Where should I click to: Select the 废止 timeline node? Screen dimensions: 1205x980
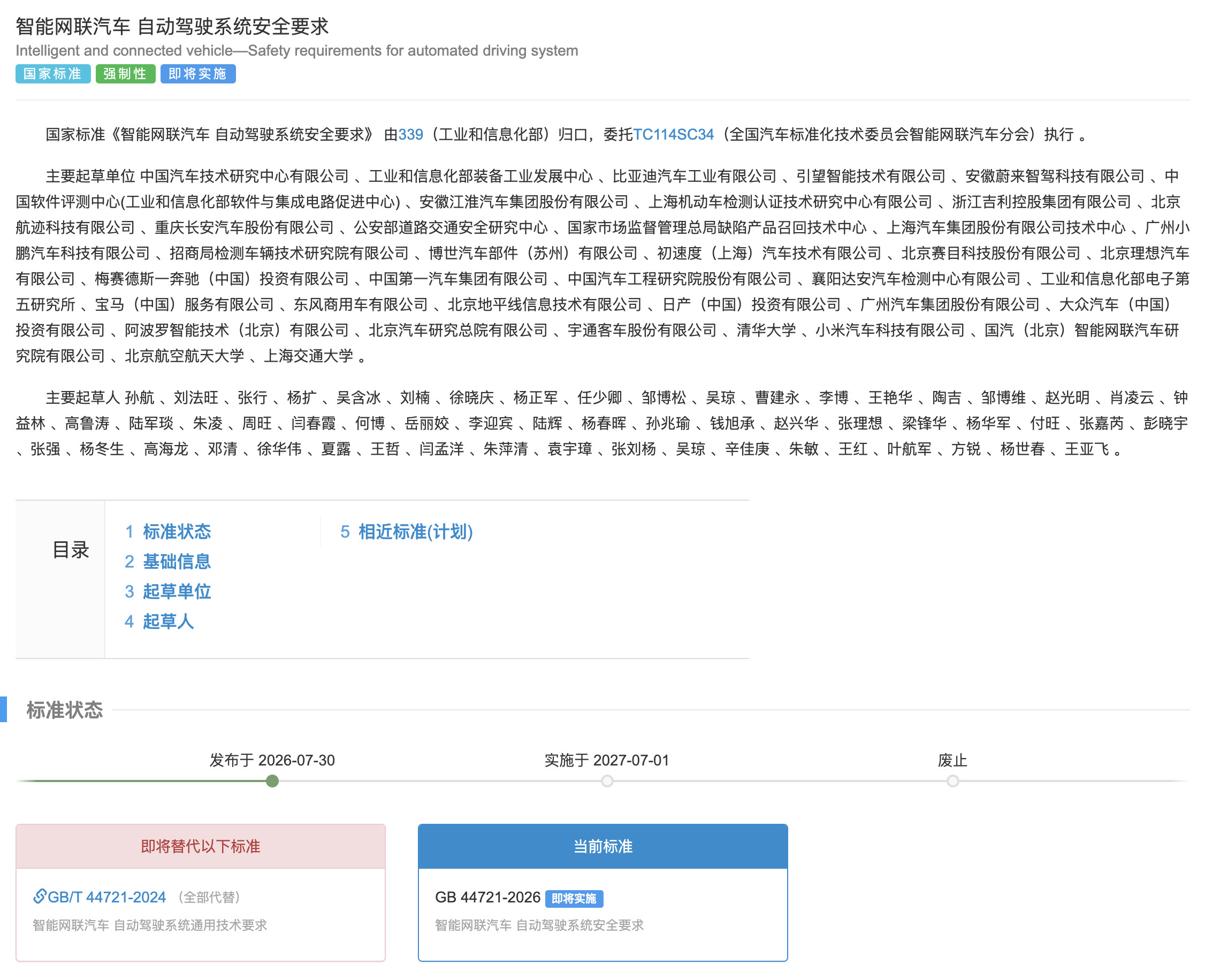point(952,780)
